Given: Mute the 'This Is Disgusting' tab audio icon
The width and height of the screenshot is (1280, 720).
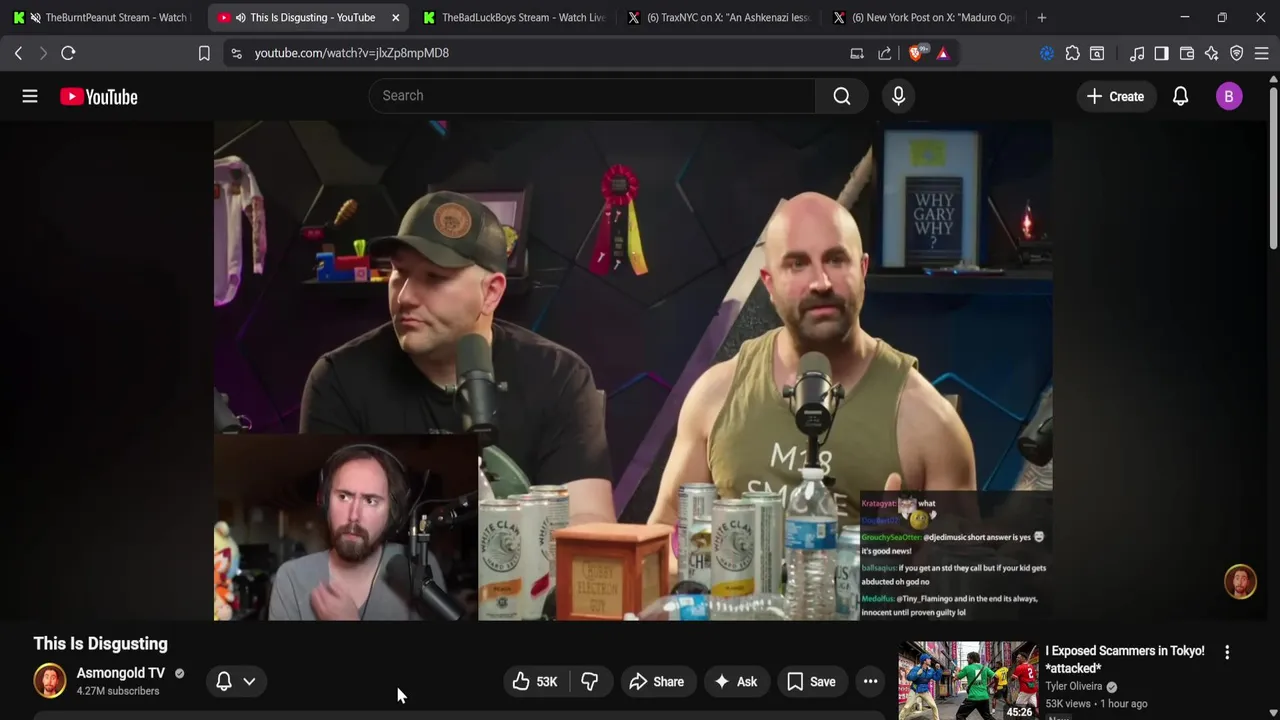Looking at the screenshot, I should click(240, 18).
